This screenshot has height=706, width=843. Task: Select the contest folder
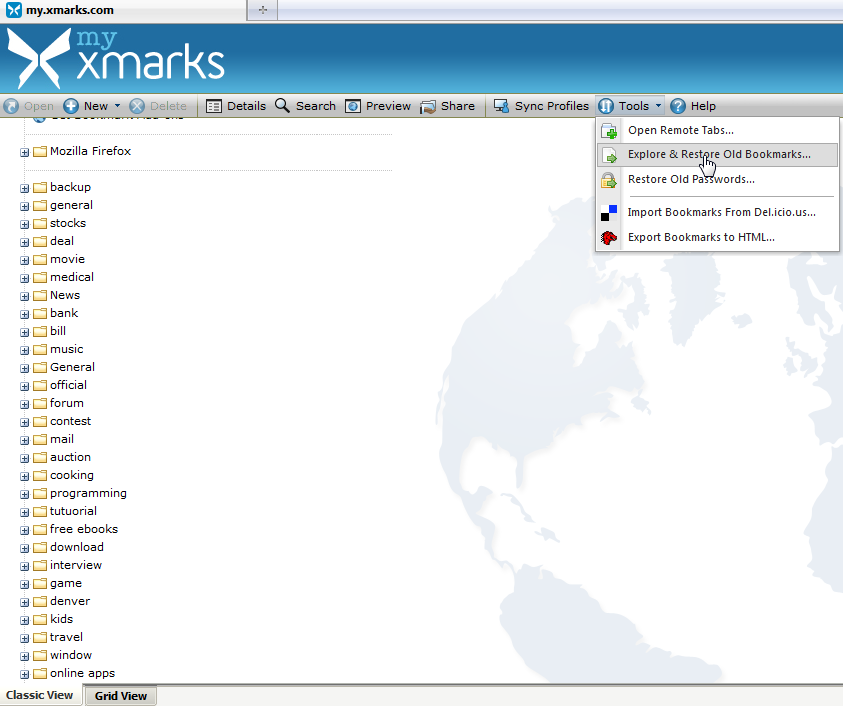pos(70,421)
